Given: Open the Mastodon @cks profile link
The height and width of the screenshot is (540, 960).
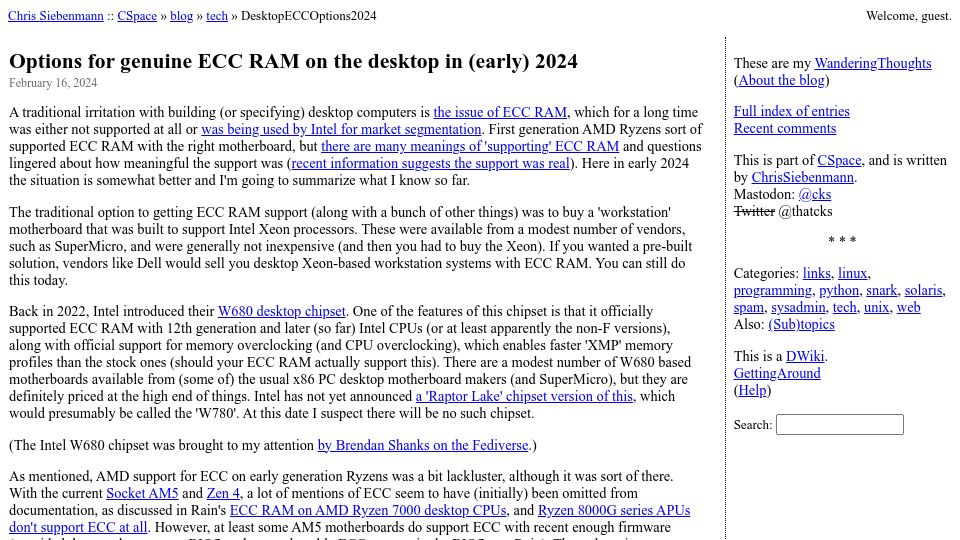Looking at the screenshot, I should [x=815, y=194].
